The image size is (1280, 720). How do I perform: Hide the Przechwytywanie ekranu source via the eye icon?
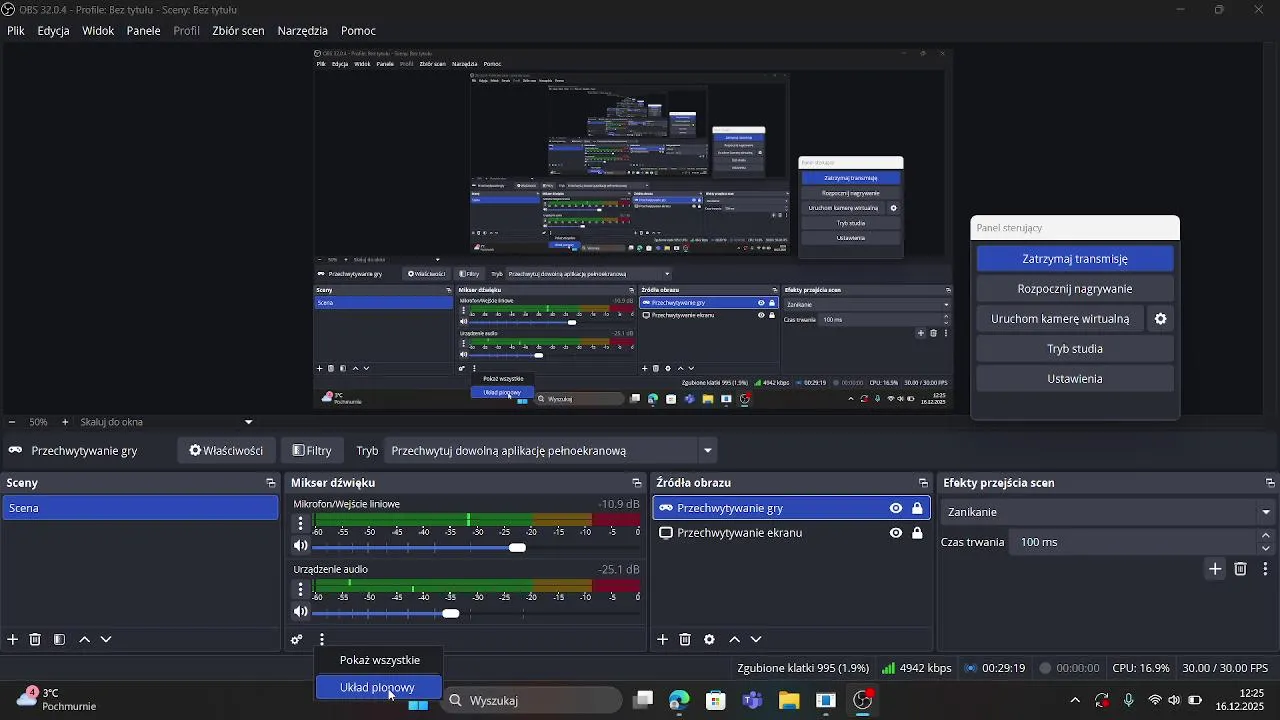(896, 533)
